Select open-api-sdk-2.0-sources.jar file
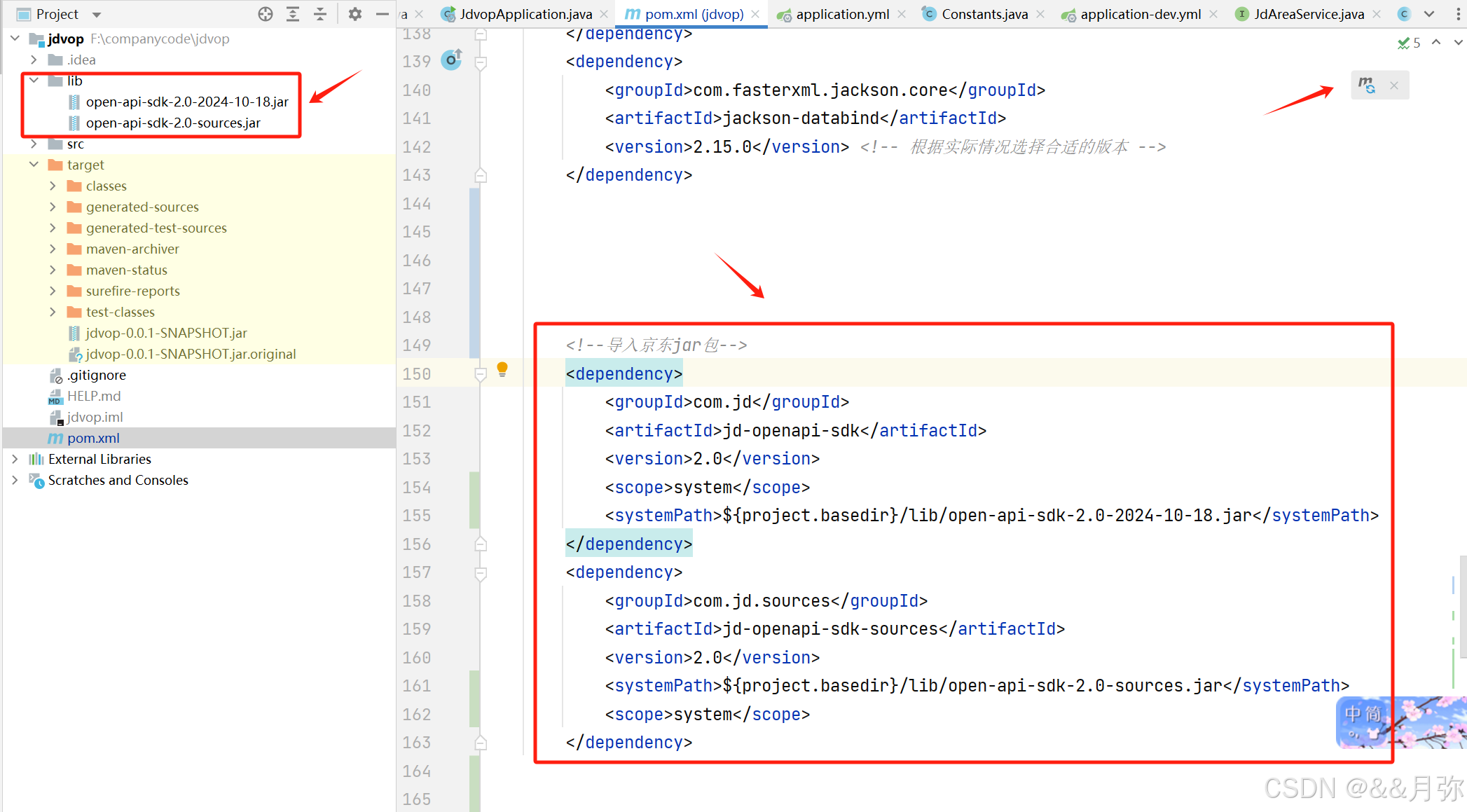This screenshot has height=812, width=1467. click(x=173, y=123)
